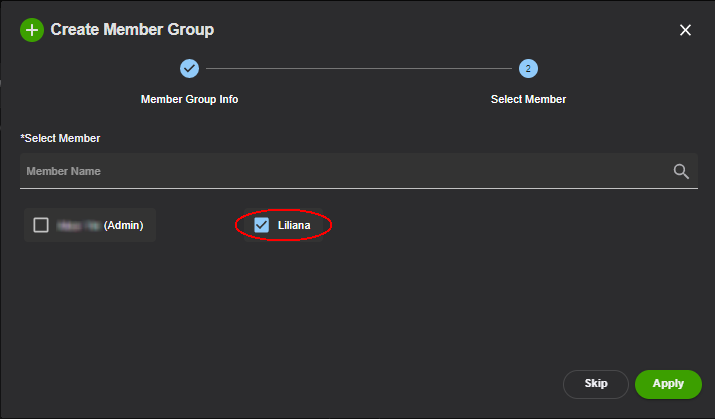The height and width of the screenshot is (419, 715).
Task: Click the (Admin) label text
Action: click(x=124, y=225)
